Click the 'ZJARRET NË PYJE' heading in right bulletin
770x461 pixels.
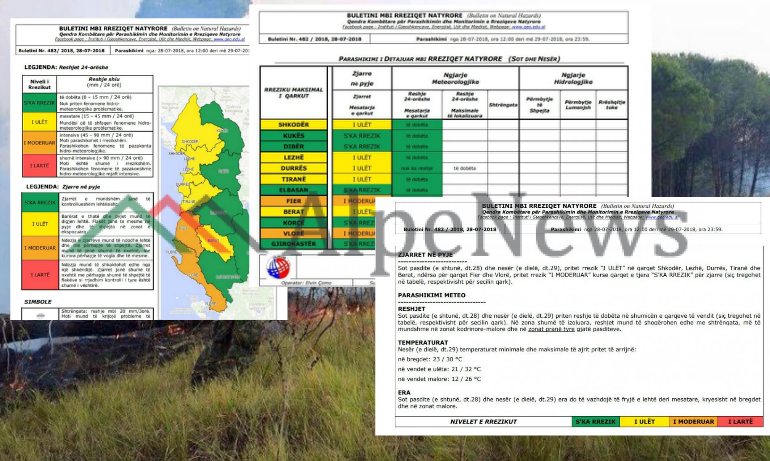click(x=425, y=255)
